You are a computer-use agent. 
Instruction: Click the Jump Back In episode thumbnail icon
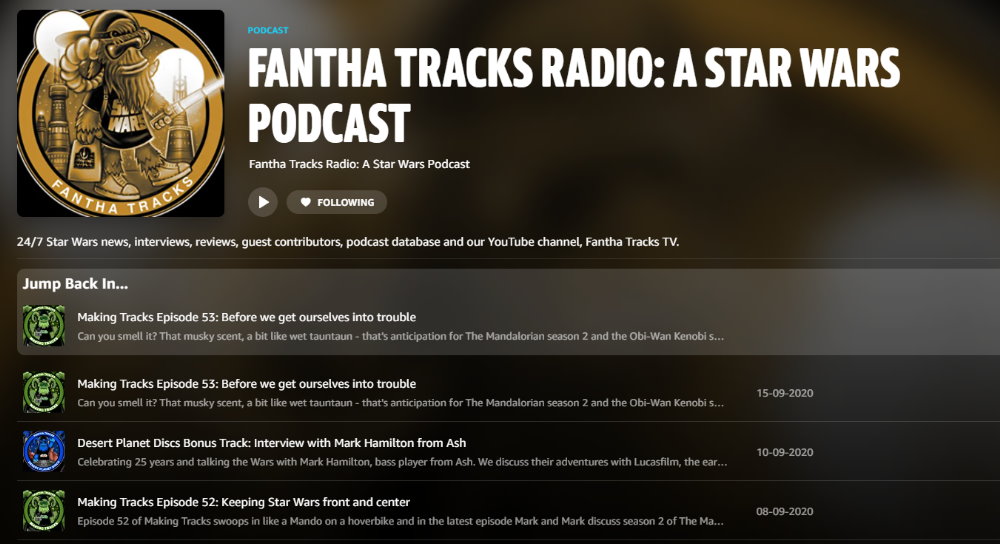(44, 326)
